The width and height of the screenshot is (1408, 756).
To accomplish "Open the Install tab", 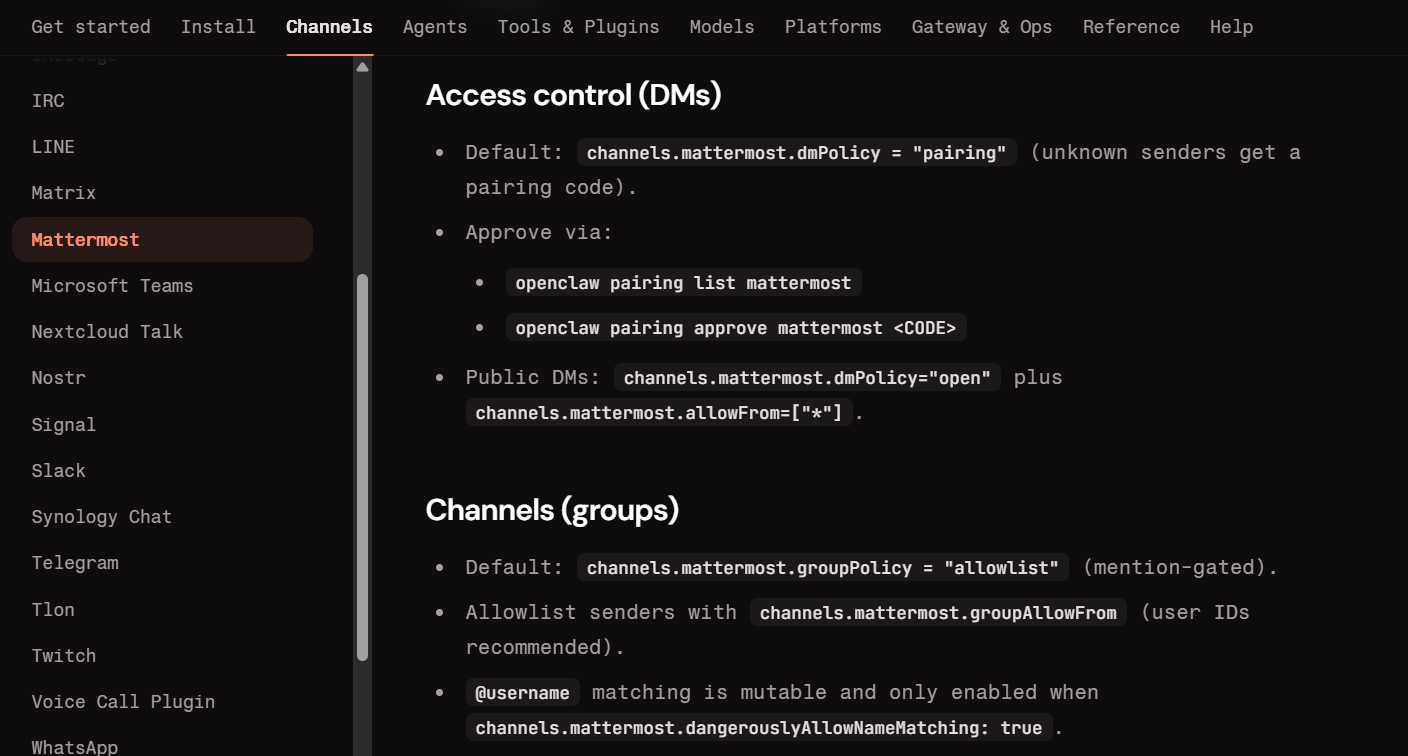I will tap(218, 27).
